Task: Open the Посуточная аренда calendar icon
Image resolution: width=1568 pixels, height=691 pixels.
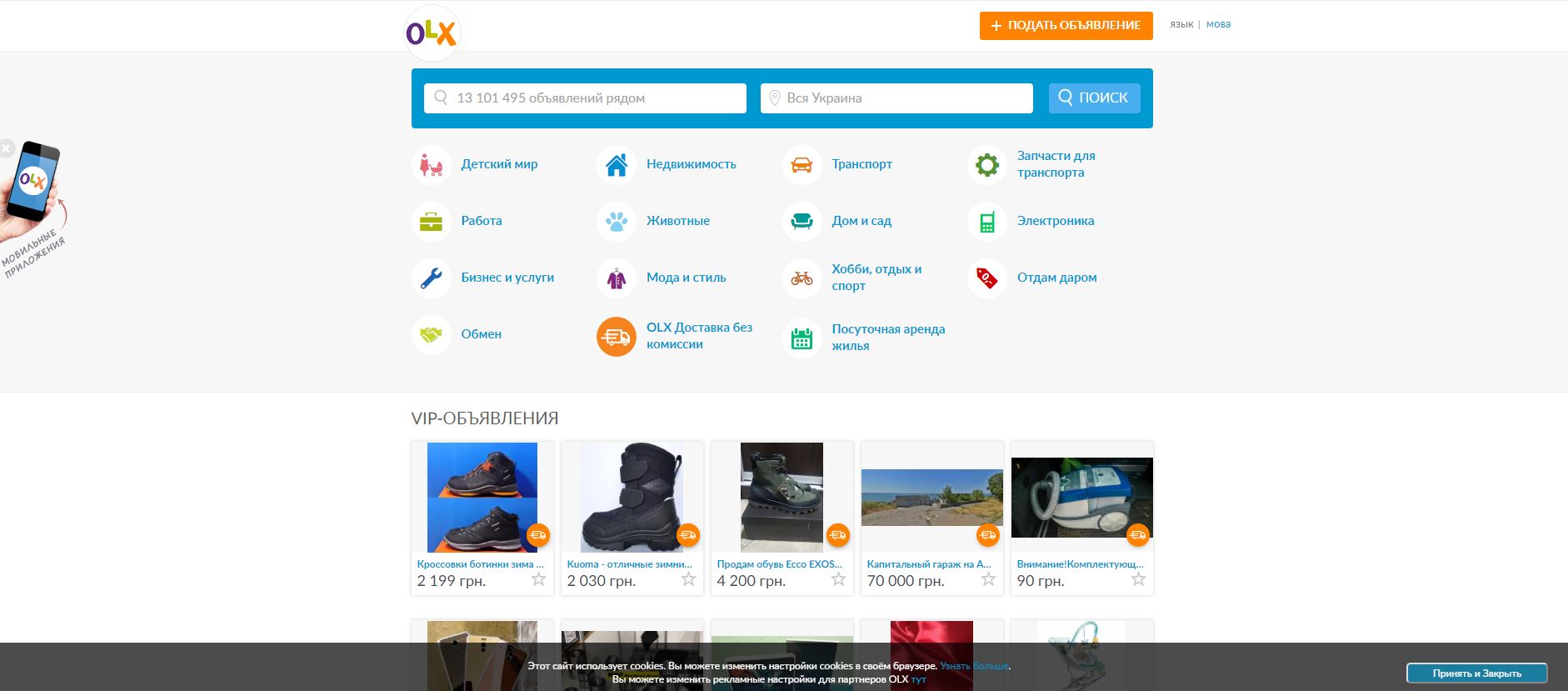Action: tap(801, 338)
